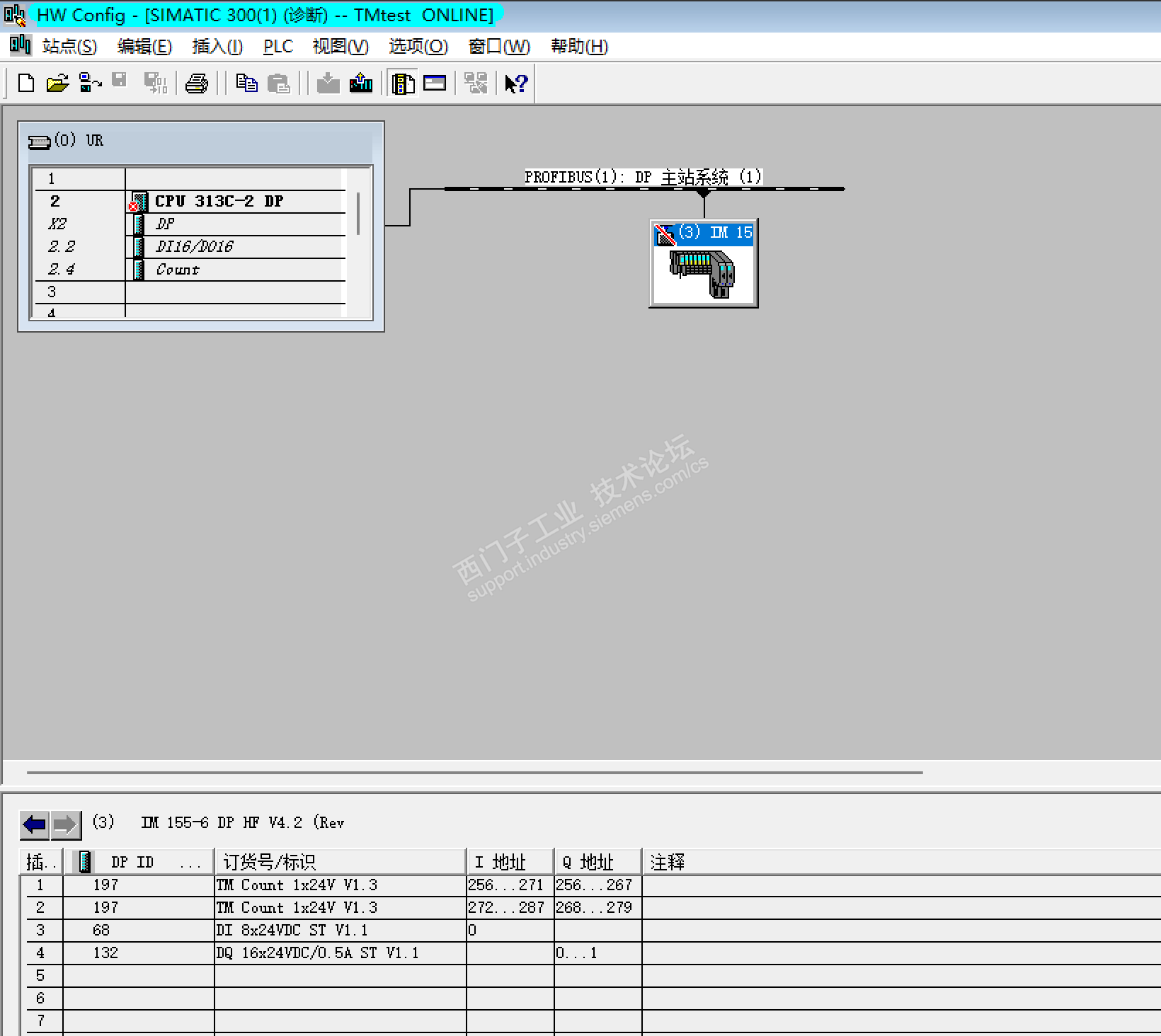
Task: Click the CPU 313C-2 DP error module icon
Action: (138, 202)
